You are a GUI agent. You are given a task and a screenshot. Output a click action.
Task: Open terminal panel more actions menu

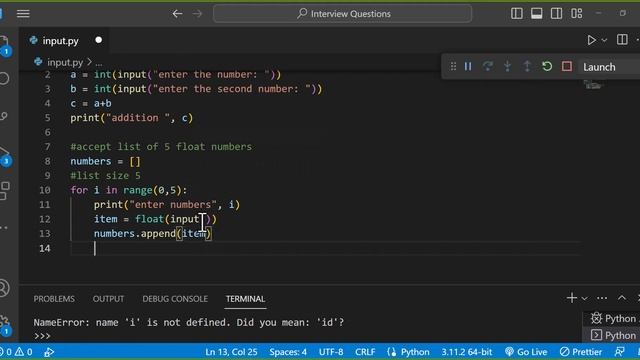coord(602,298)
